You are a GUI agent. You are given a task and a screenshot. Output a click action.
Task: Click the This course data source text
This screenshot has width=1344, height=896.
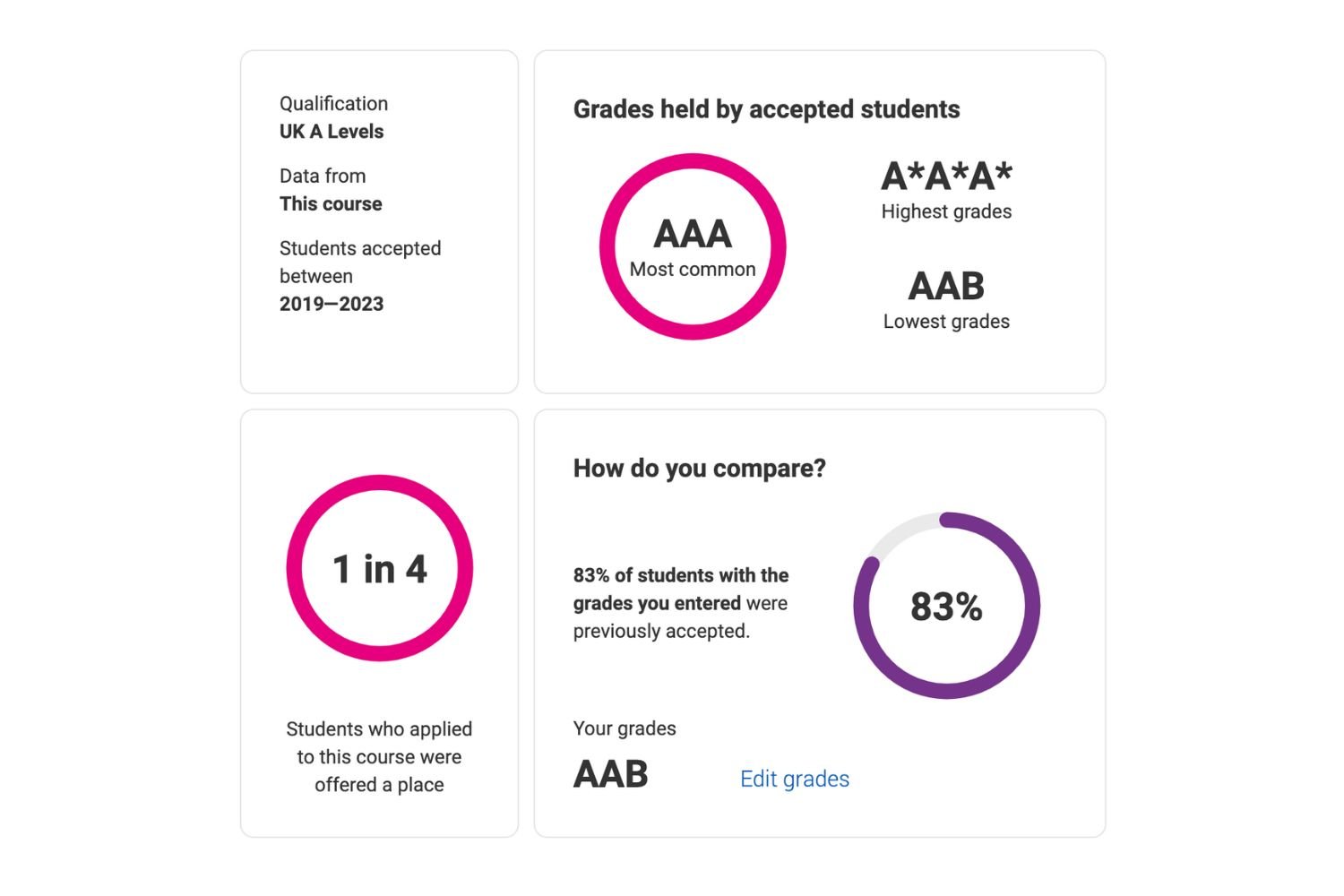click(x=331, y=203)
